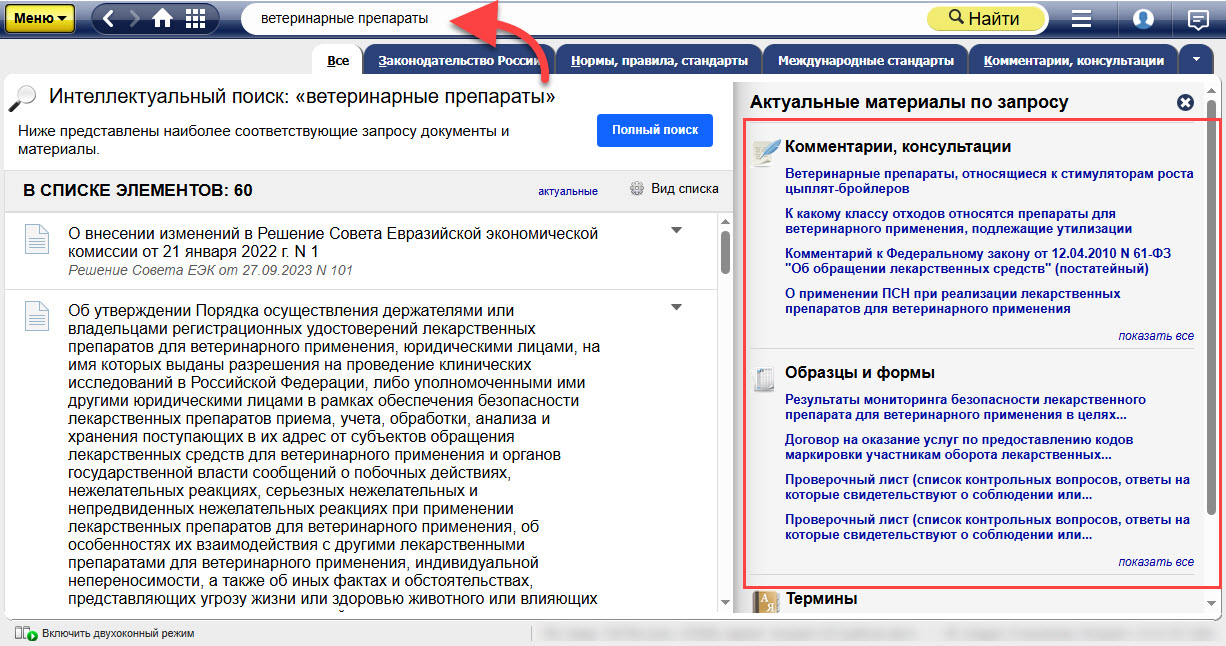Open the grid sections menu icon
Viewport: 1226px width, 646px height.
[195, 18]
